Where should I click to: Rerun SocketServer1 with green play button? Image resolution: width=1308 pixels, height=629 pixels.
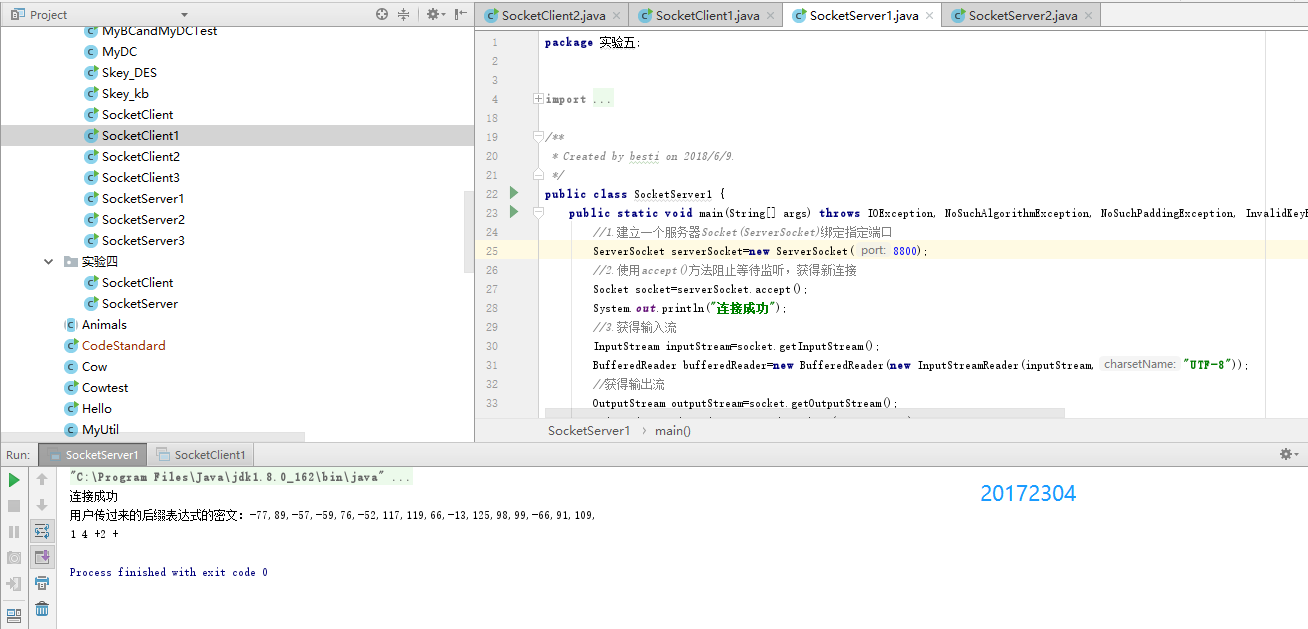tap(14, 480)
